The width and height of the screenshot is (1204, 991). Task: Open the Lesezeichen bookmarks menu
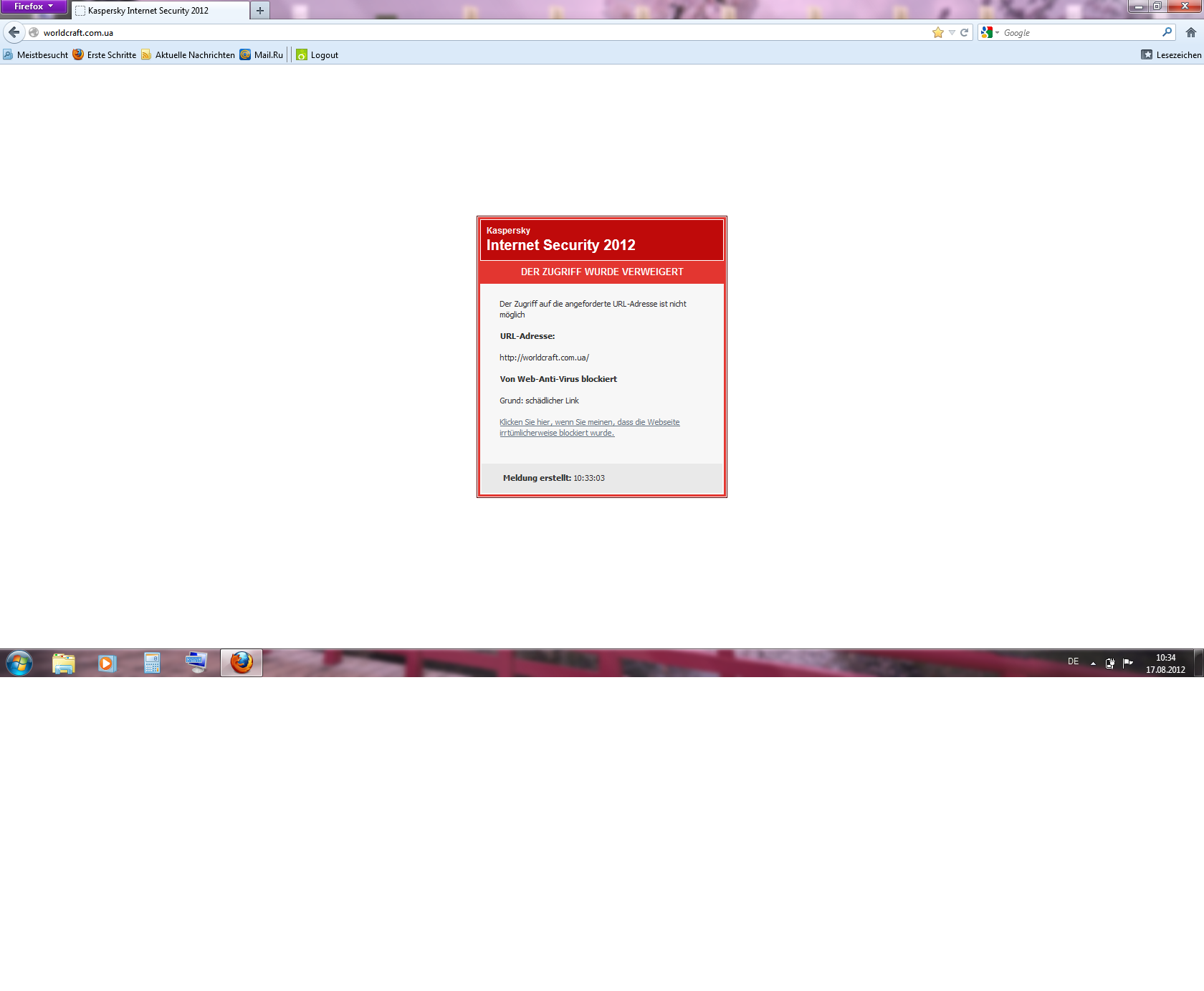coord(1171,54)
